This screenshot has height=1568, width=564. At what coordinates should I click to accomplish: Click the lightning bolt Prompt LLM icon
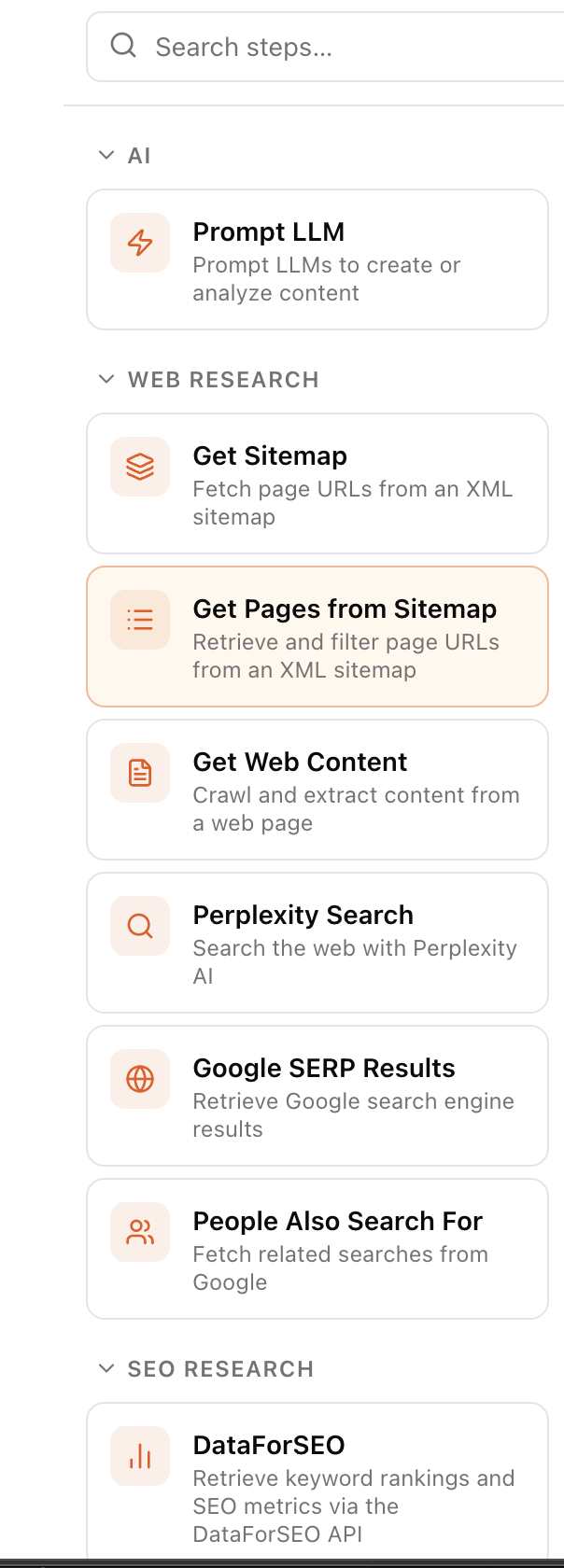coord(140,243)
